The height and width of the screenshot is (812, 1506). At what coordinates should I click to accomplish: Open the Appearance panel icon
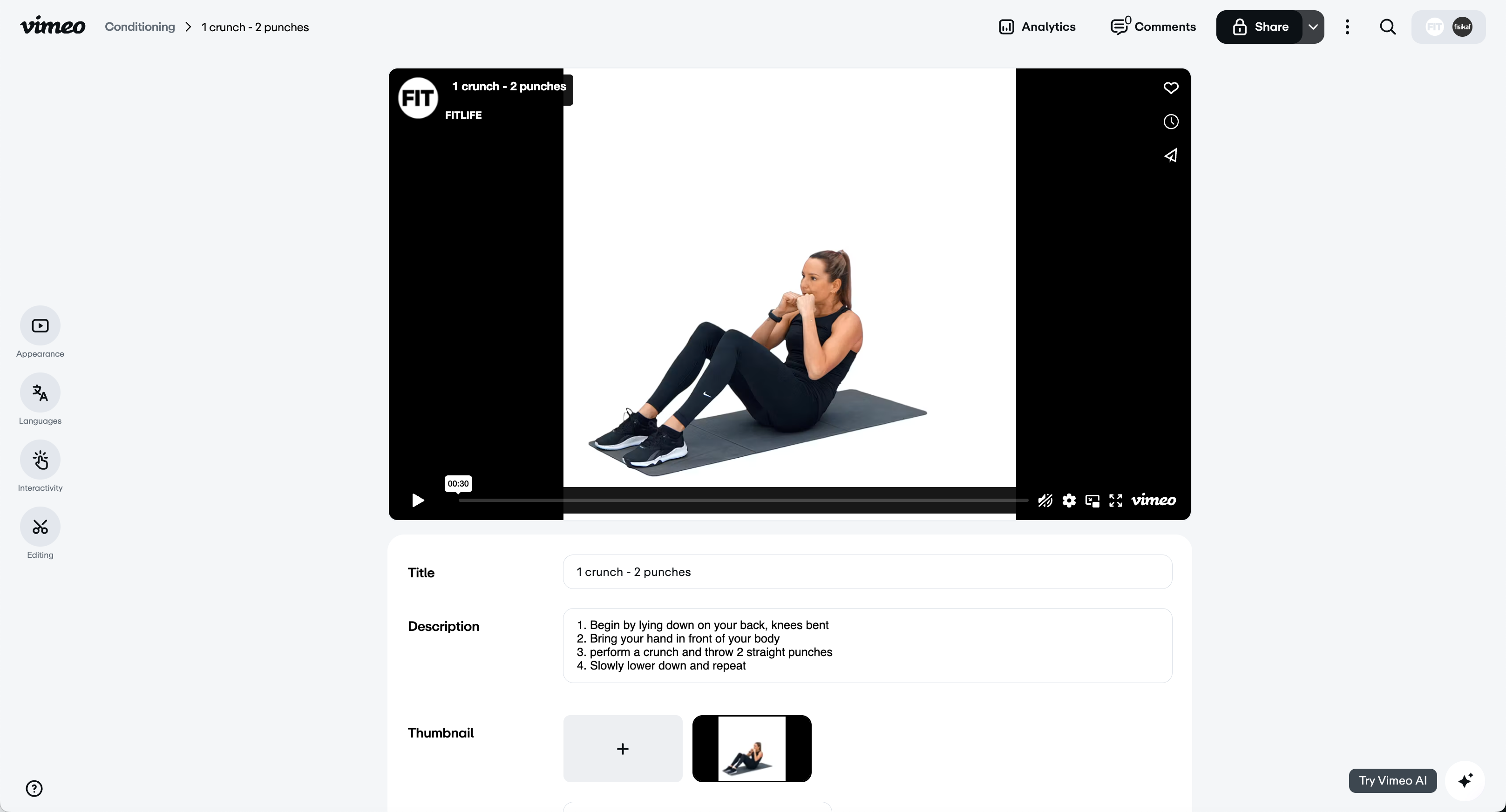point(40,325)
